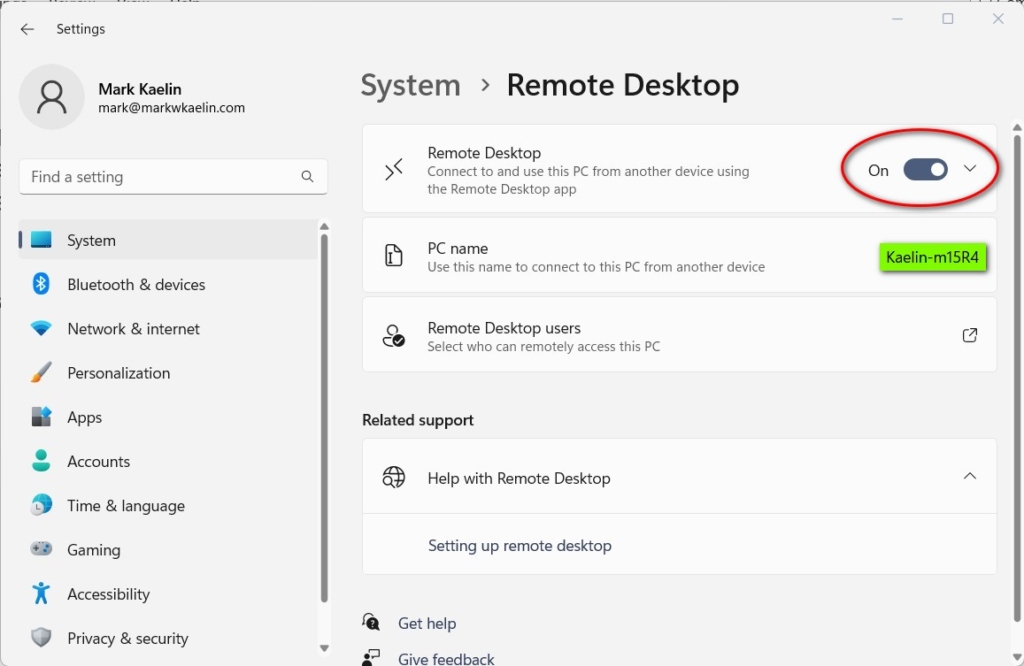Click the Accounts sidebar icon
Image resolution: width=1024 pixels, height=666 pixels.
pyautogui.click(x=38, y=461)
